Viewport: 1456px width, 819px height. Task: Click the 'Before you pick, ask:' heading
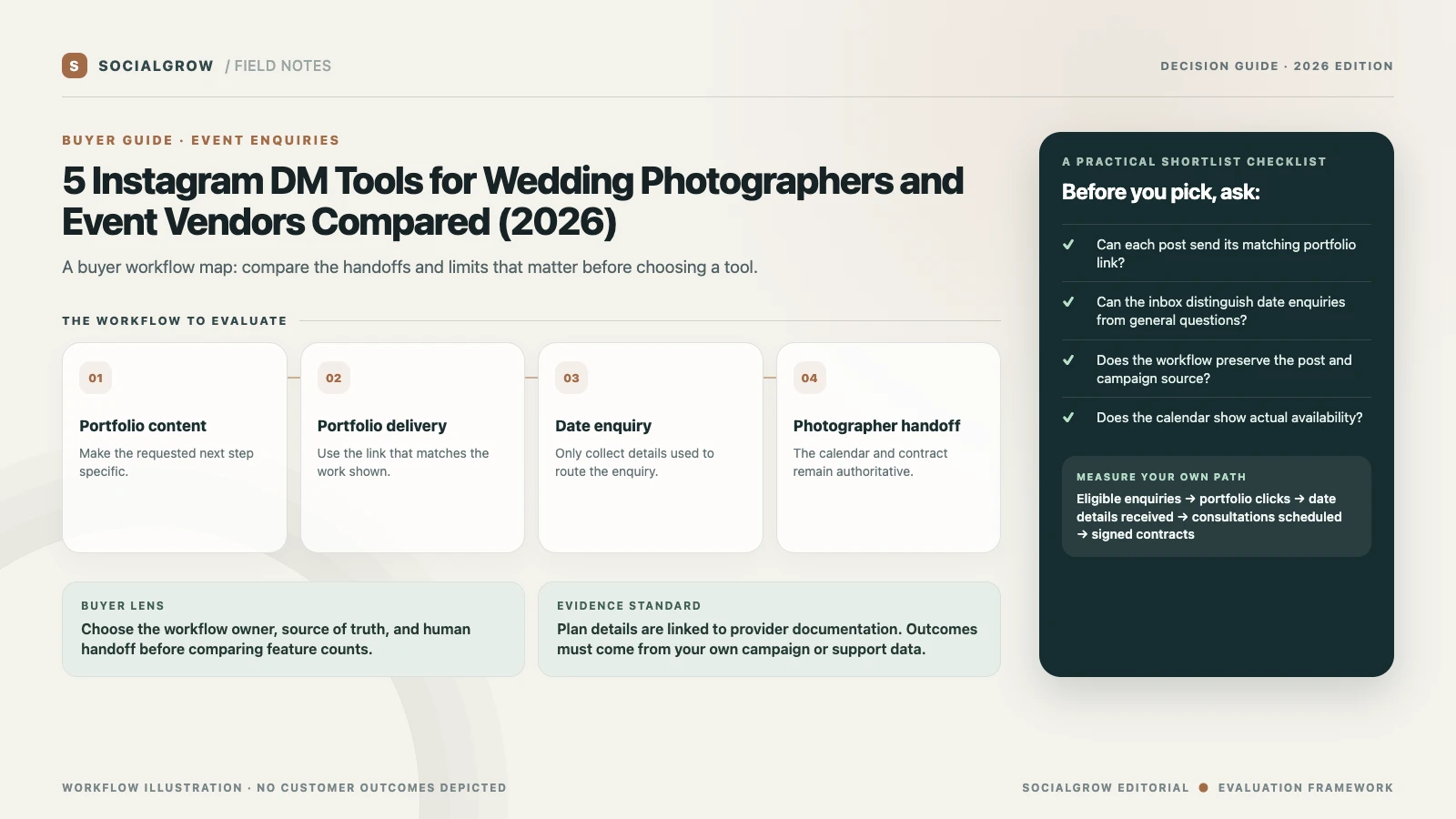pyautogui.click(x=1160, y=192)
